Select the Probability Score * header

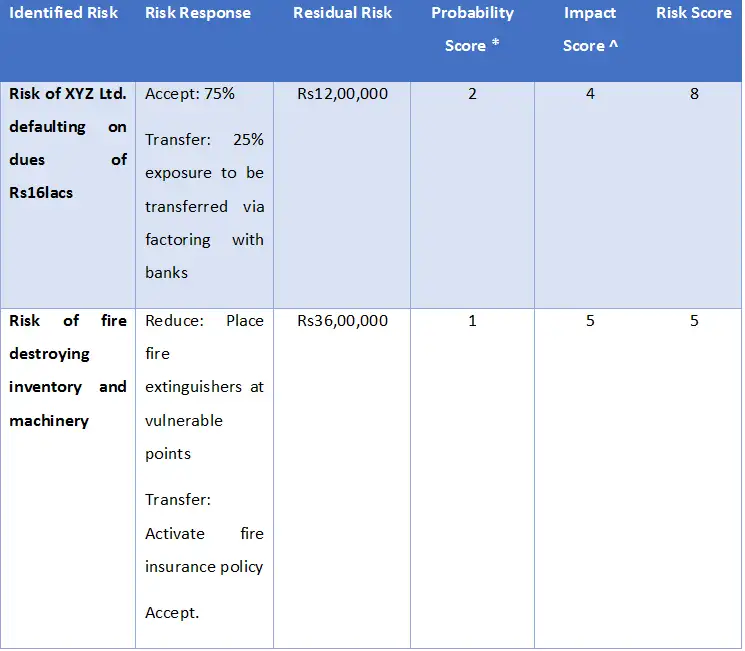pyautogui.click(x=472, y=29)
